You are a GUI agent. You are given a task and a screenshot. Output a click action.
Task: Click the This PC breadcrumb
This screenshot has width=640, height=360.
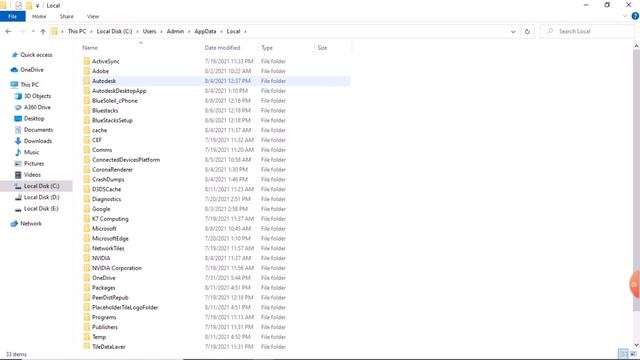(77, 31)
